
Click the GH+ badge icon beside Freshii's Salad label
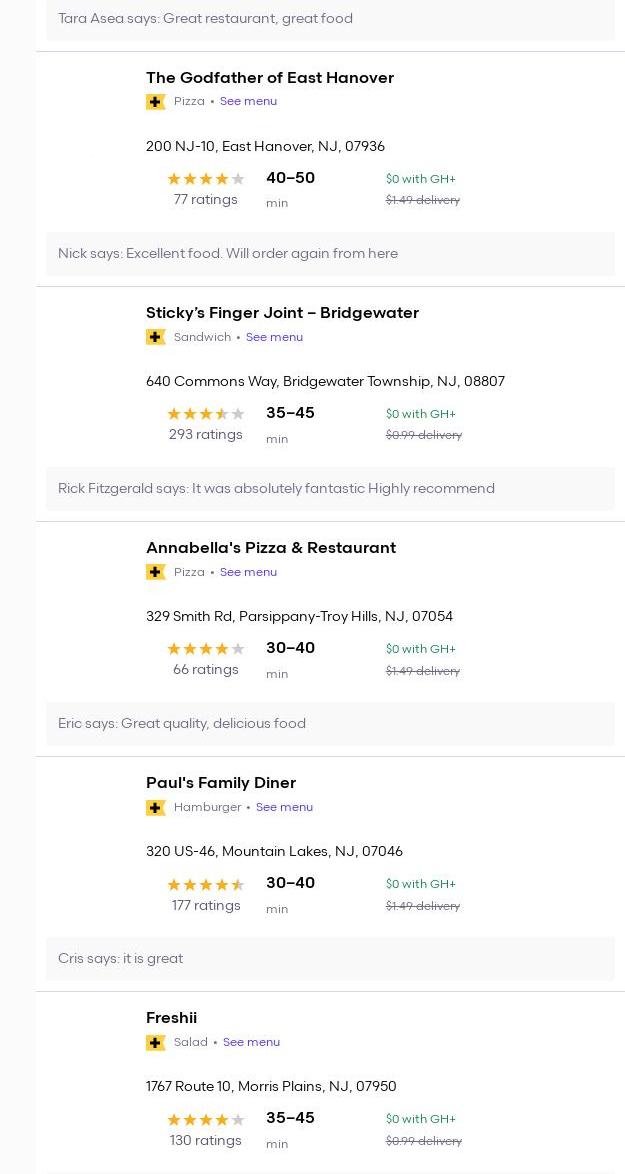tap(155, 1042)
